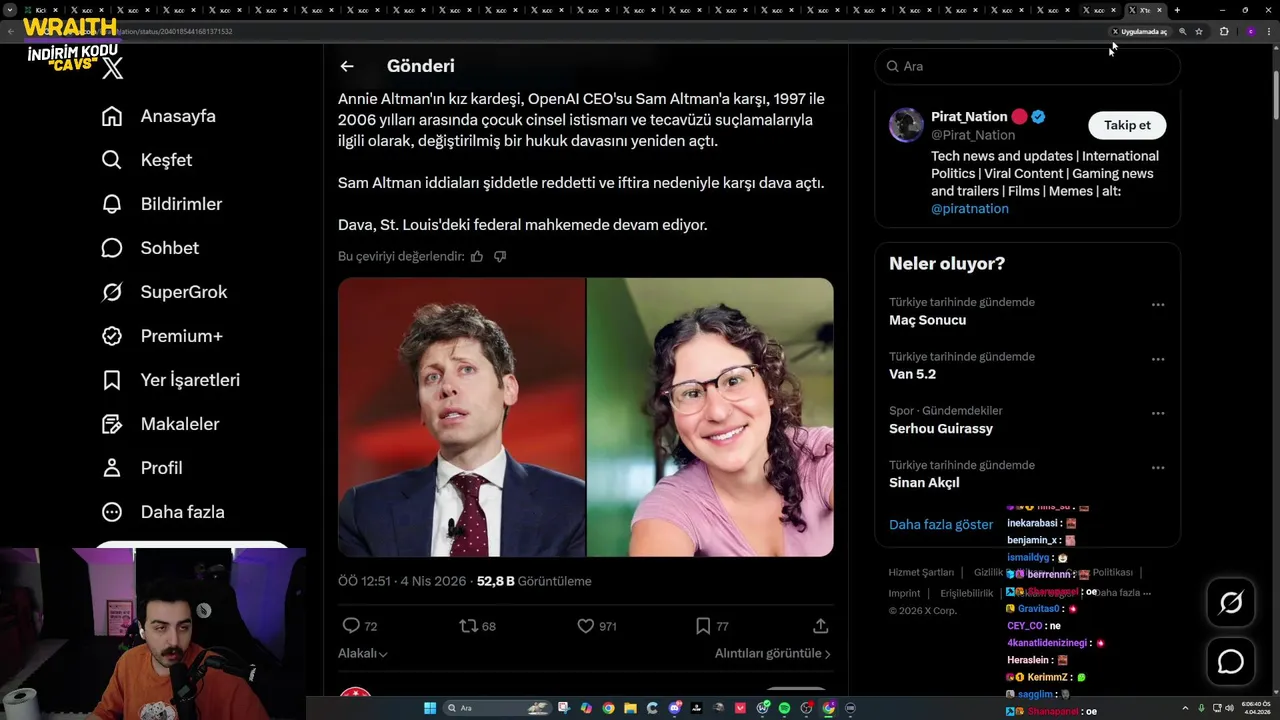The width and height of the screenshot is (1280, 720).
Task: Click Uygulamada aç in address bar
Action: pyautogui.click(x=1139, y=31)
